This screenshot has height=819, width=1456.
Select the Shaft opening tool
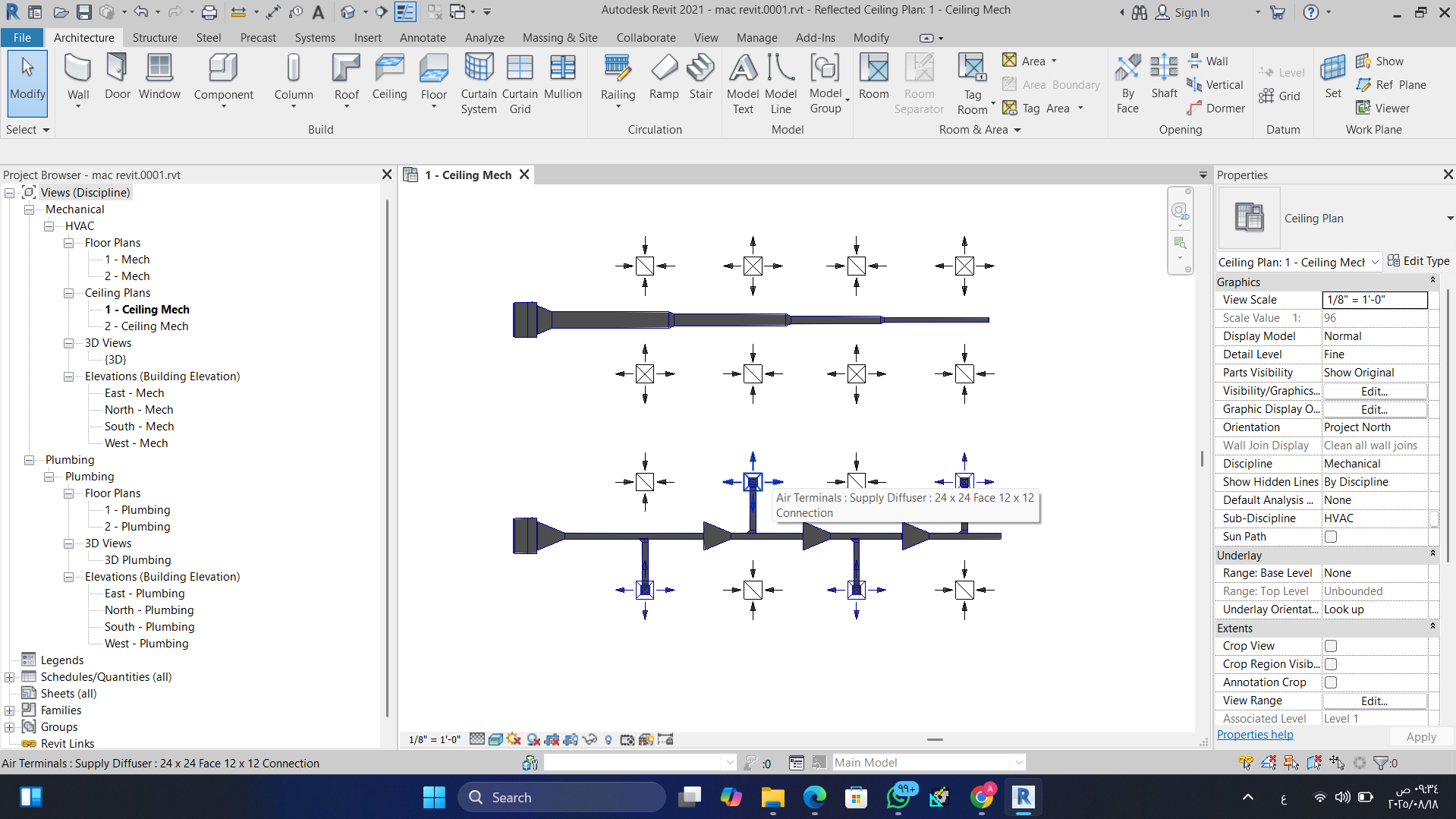1164,77
